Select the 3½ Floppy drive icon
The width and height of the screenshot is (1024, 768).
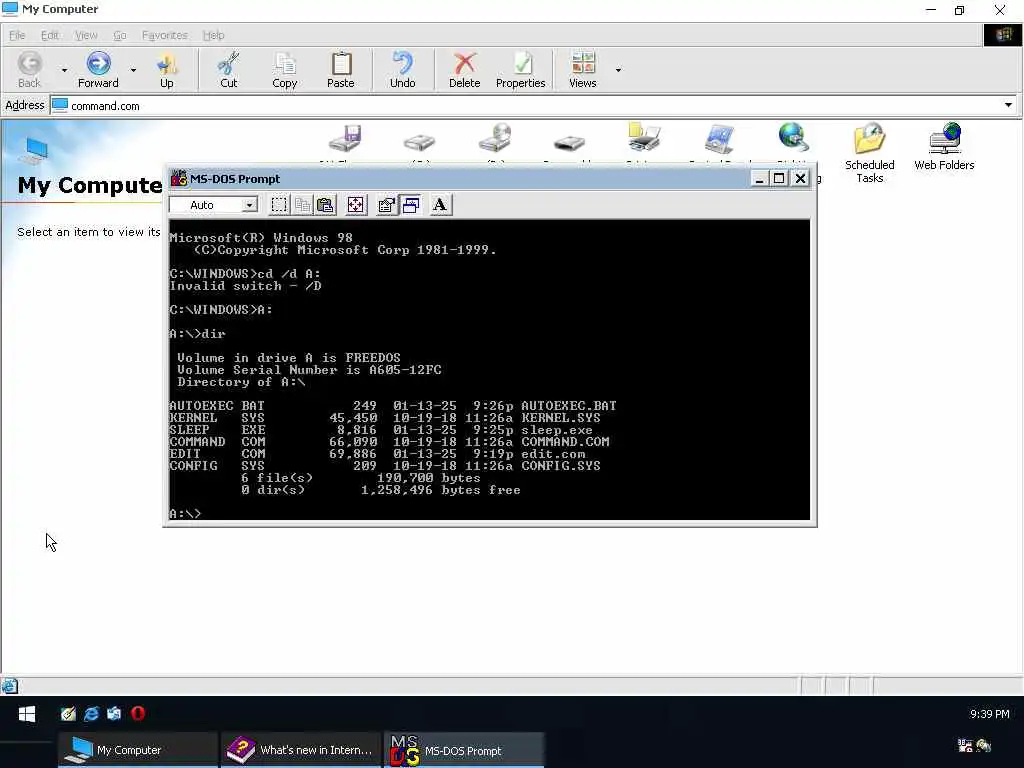pyautogui.click(x=345, y=138)
